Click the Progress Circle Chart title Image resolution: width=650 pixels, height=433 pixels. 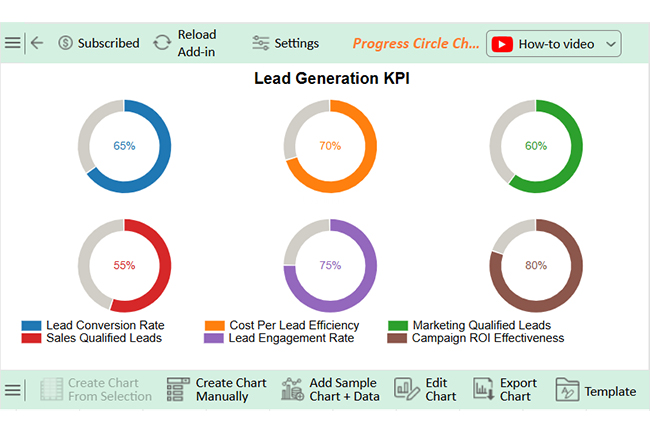click(x=416, y=44)
